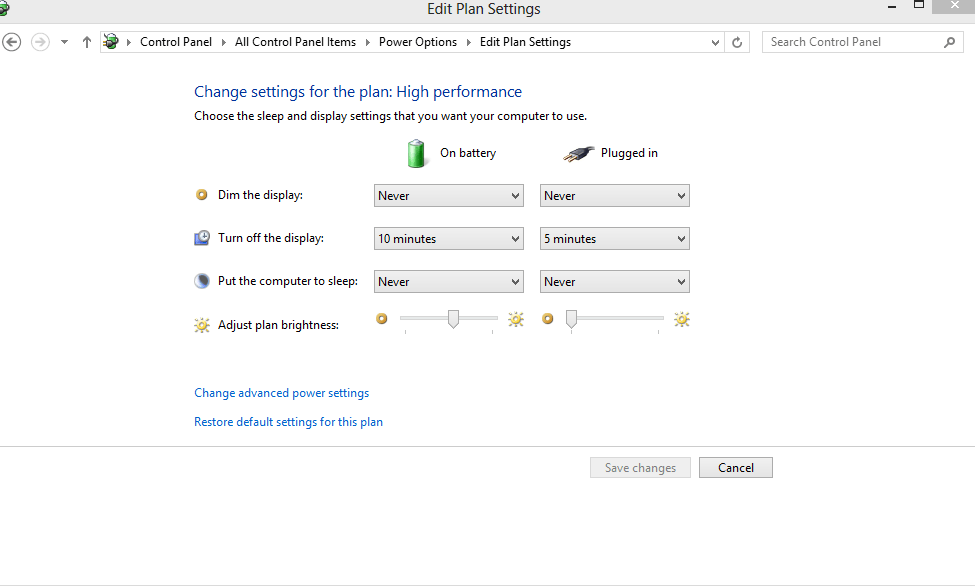Navigate to Power Options breadcrumb
Viewport: 975px width, 586px height.
(x=417, y=42)
